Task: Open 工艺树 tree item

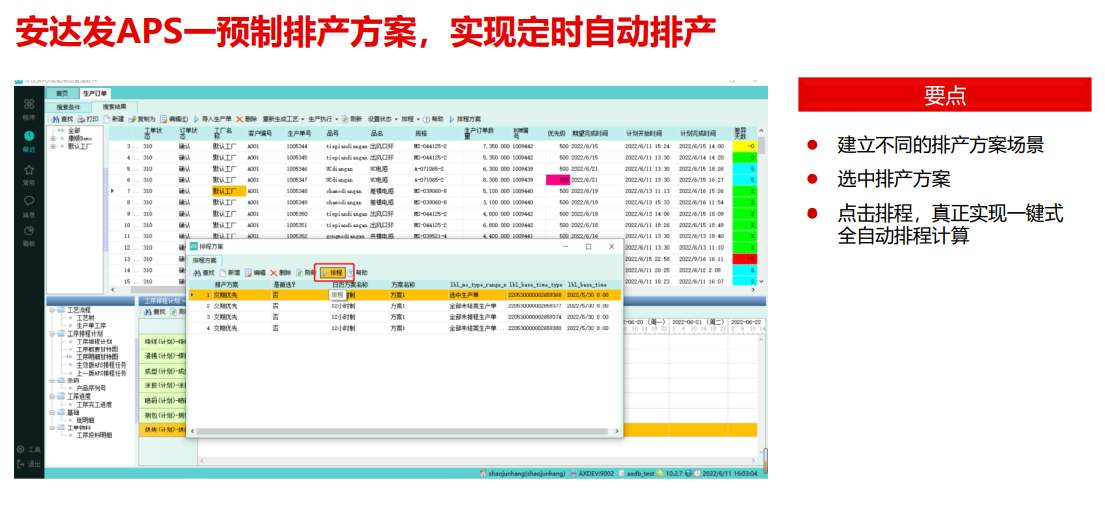Action: coord(85,318)
